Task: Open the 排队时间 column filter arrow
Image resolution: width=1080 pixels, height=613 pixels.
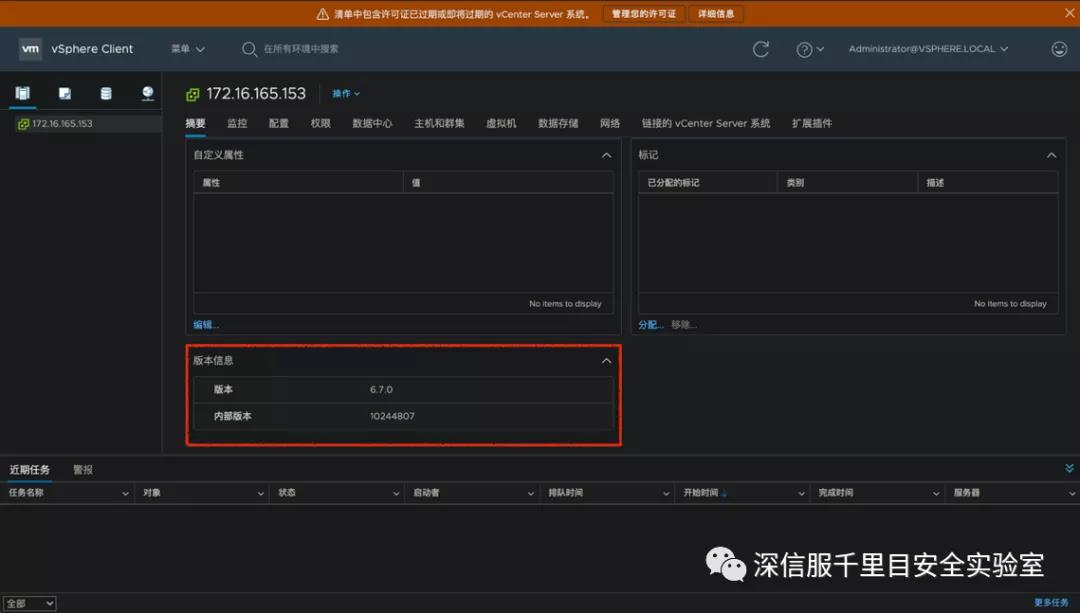Action: (x=666, y=493)
